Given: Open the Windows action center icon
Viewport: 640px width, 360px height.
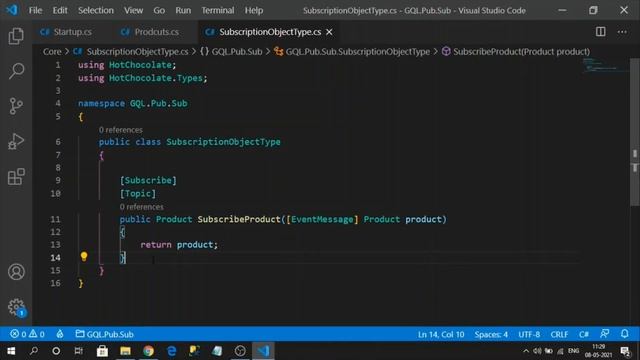Looking at the screenshot, I should pyautogui.click(x=625, y=351).
